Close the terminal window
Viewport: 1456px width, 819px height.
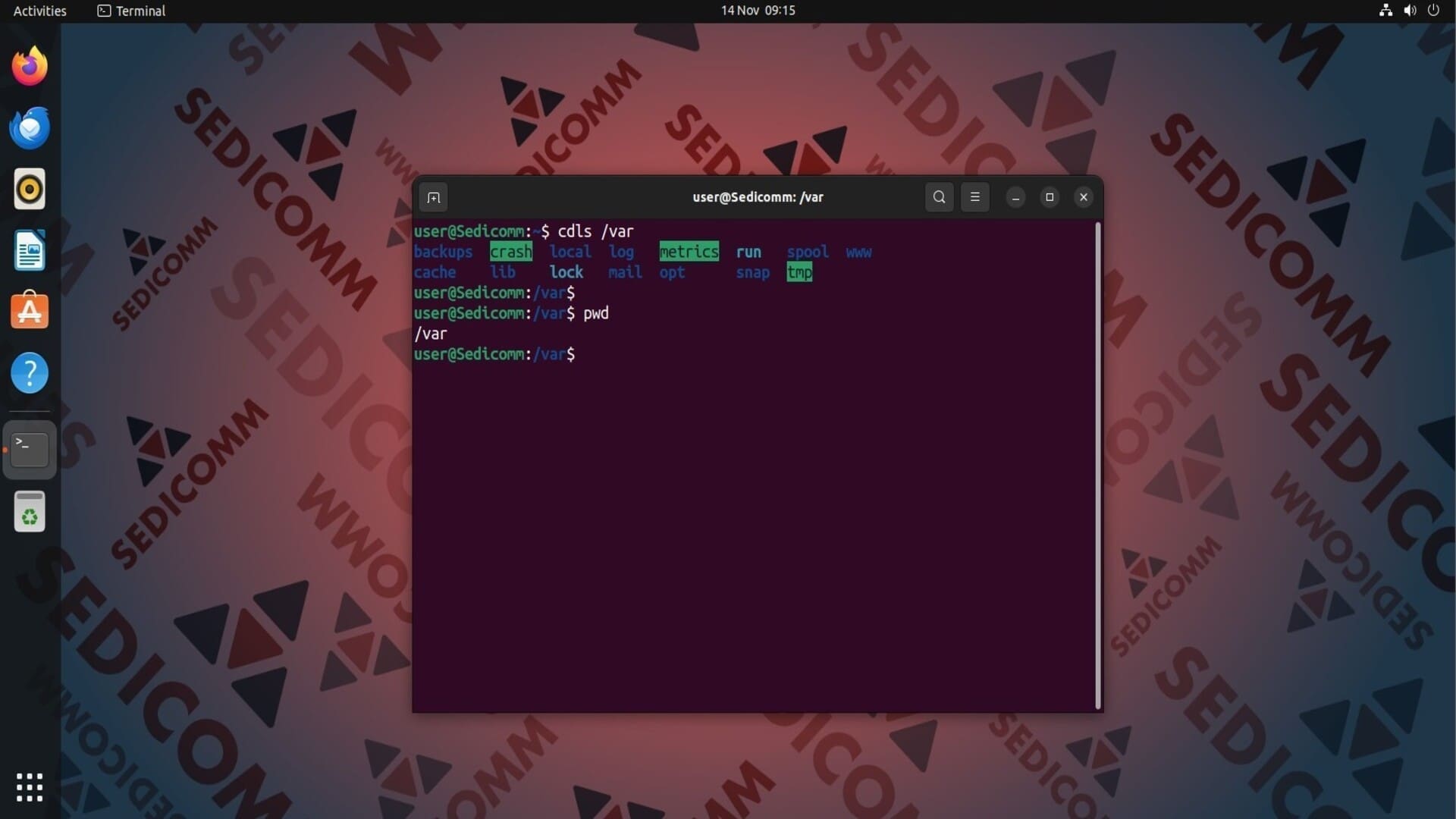coord(1084,197)
